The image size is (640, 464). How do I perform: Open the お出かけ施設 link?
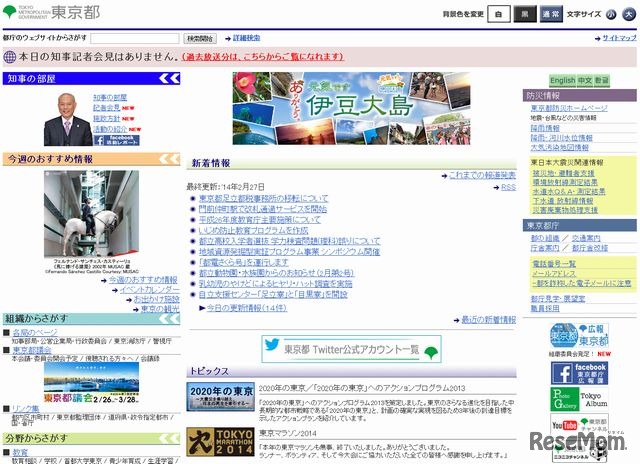pyautogui.click(x=157, y=299)
